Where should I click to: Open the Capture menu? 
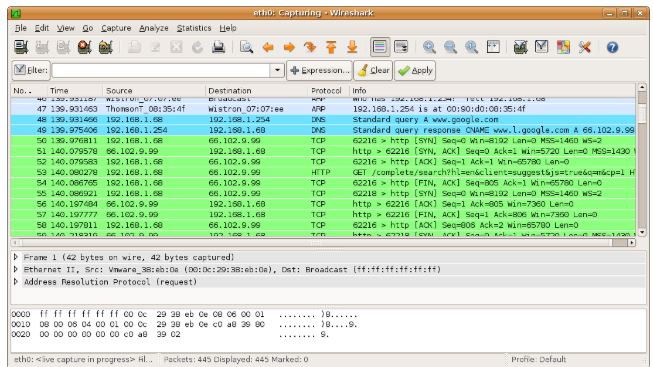116,28
